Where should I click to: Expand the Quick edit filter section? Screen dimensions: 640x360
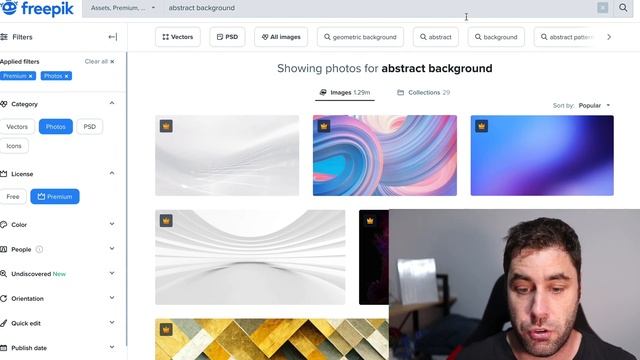(112, 323)
